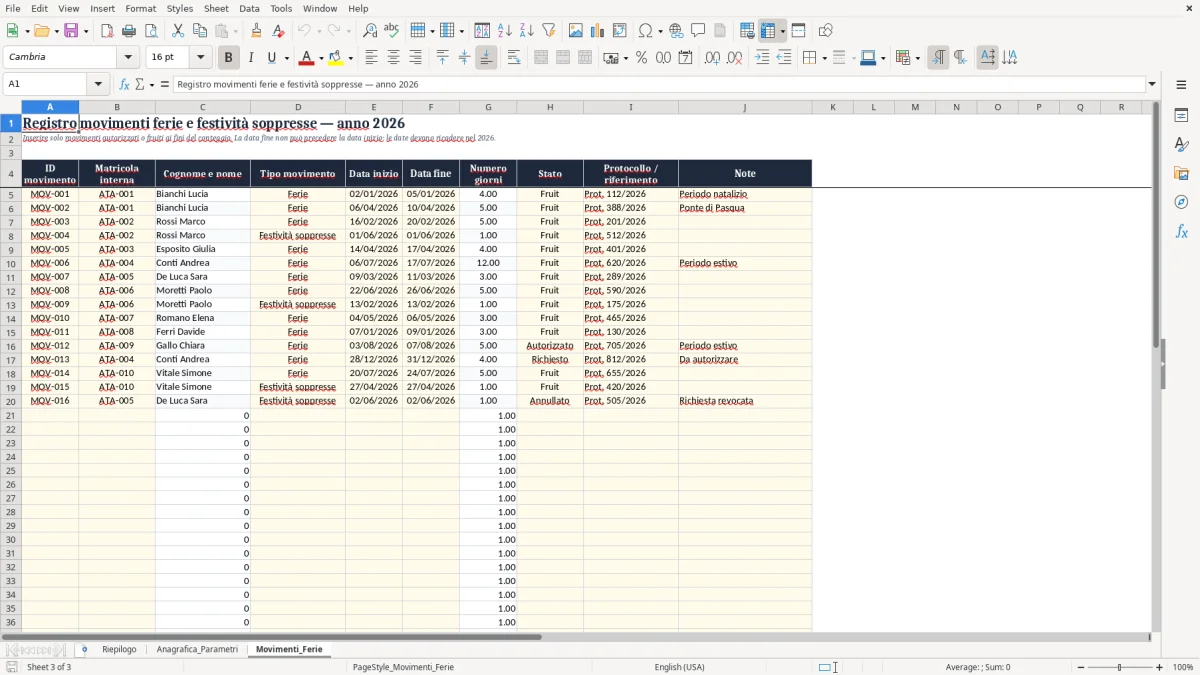Open background color dropdown arrow

tap(350, 58)
